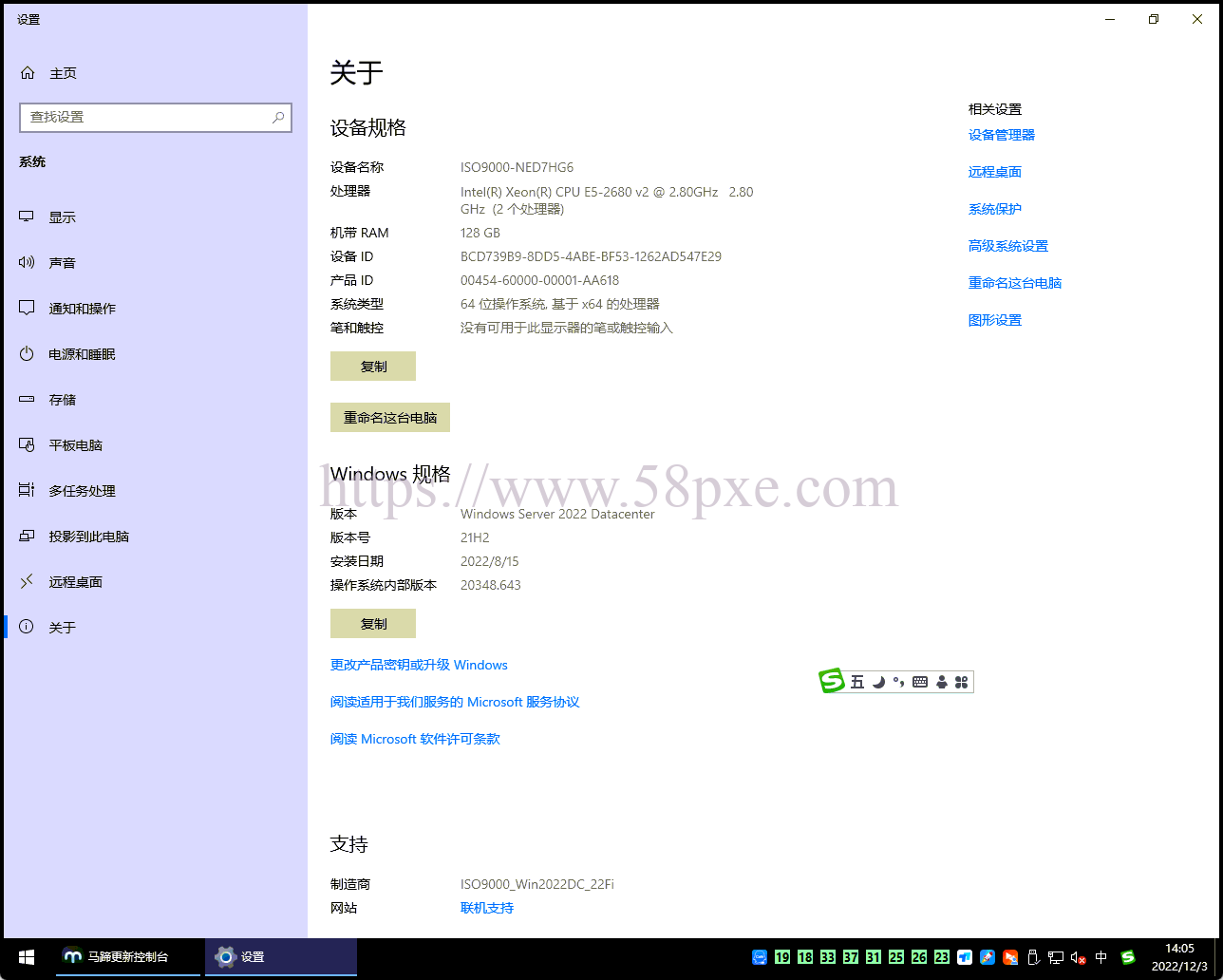
Task: Open 通知和操作 notifications settings
Action: [156, 309]
